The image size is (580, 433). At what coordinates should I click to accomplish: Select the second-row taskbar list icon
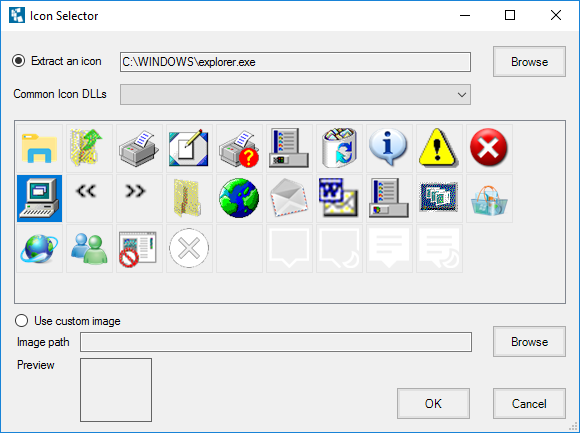point(389,199)
